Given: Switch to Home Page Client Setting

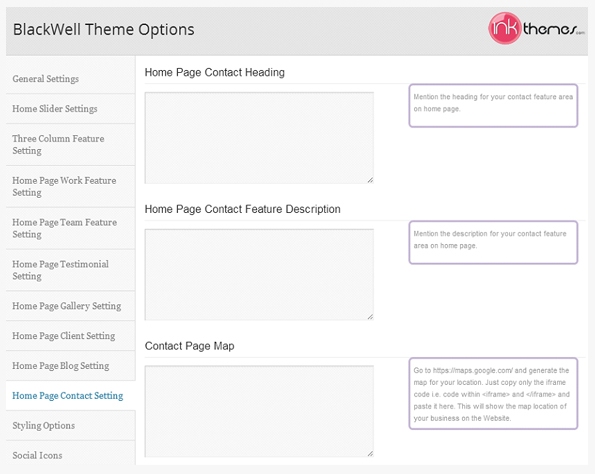Looking at the screenshot, I should [63, 336].
